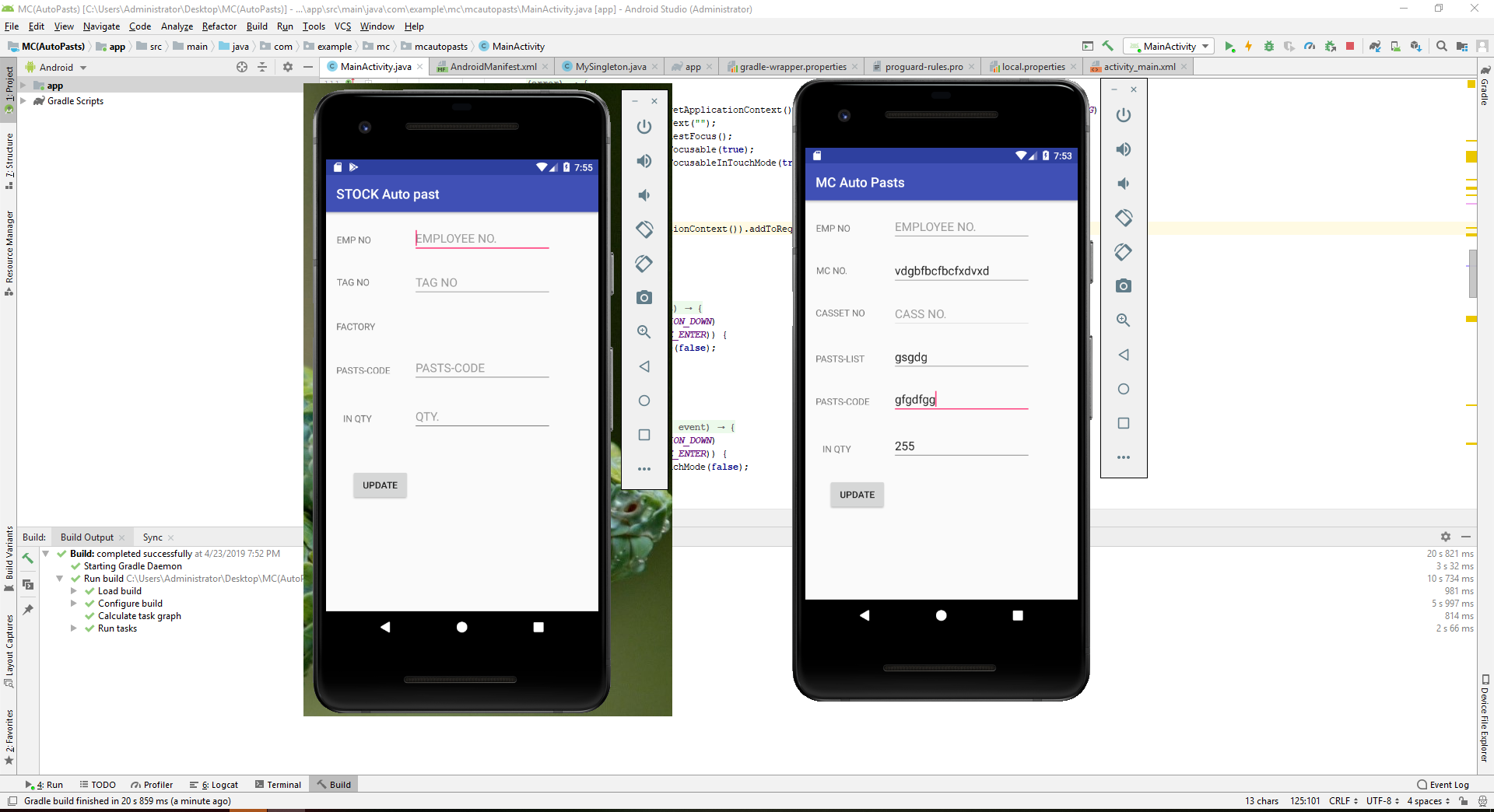
Task: Open the Android project view dropdown
Action: 56,68
